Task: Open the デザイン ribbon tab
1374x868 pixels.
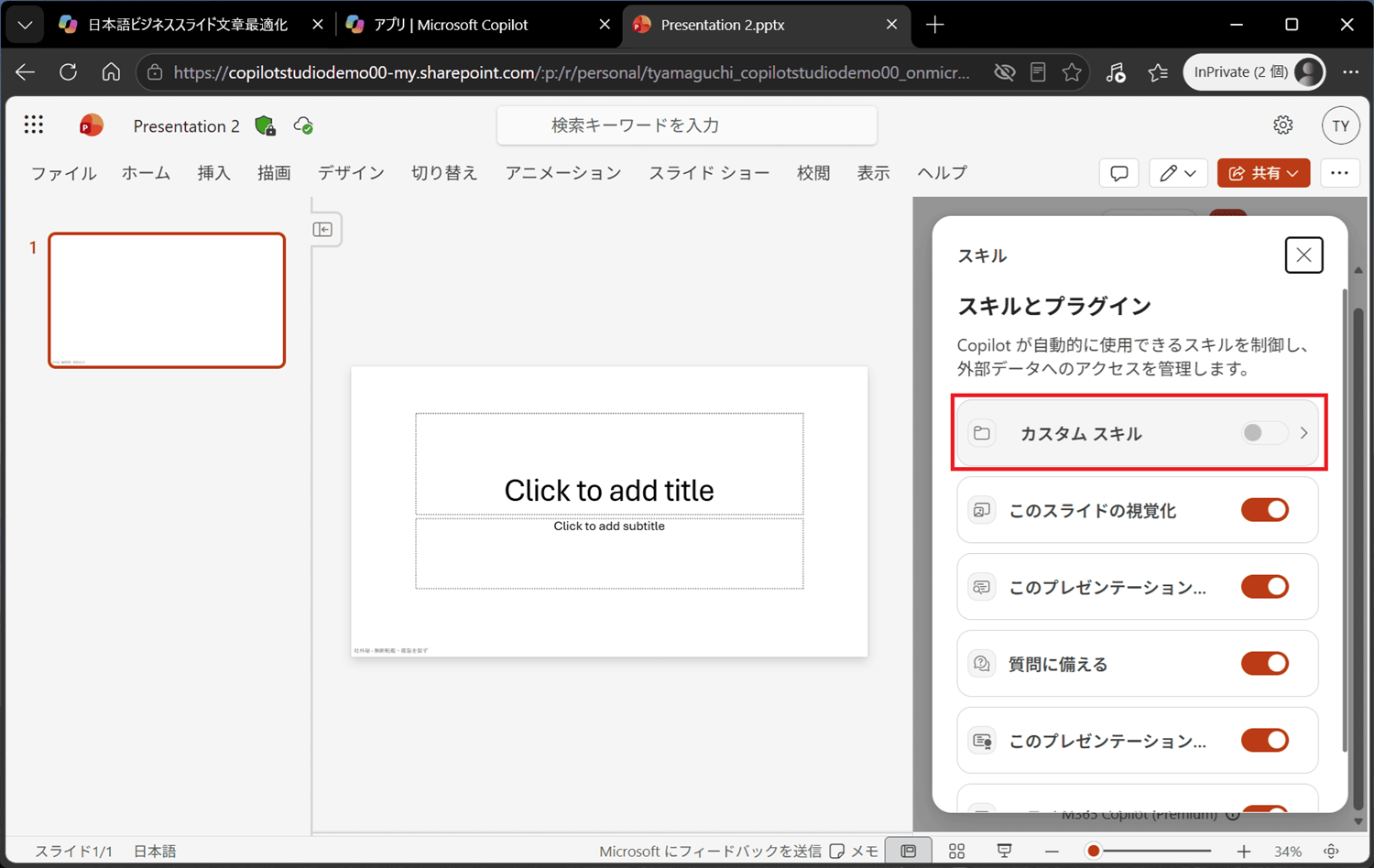Action: click(x=351, y=173)
